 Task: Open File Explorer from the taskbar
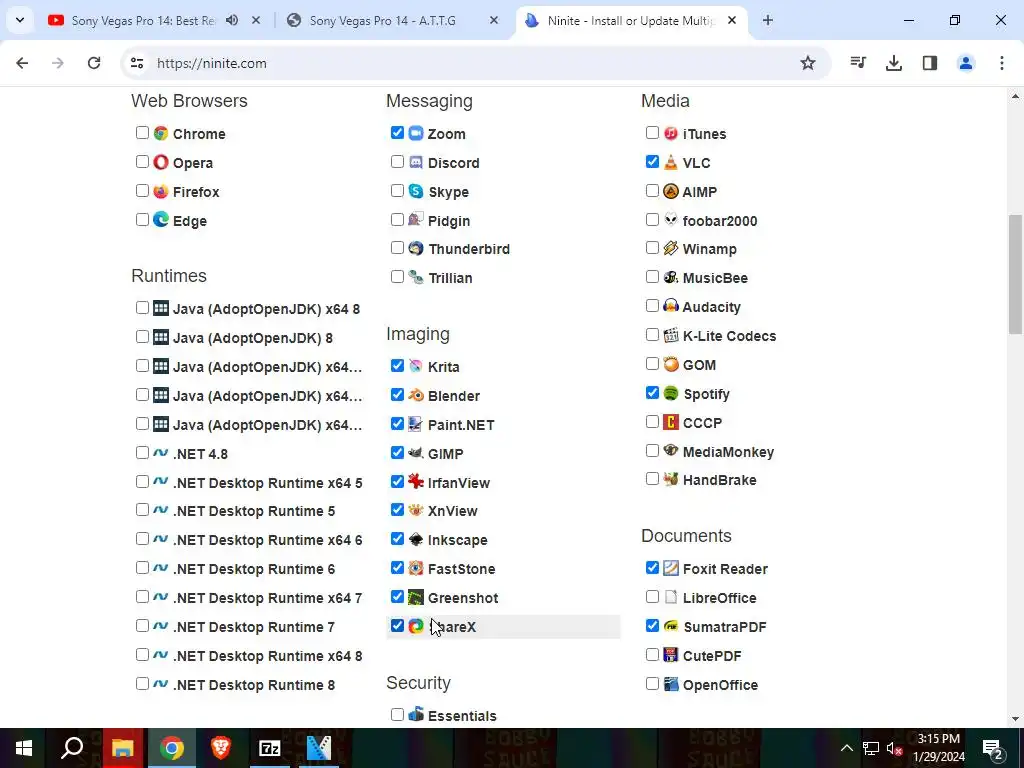tap(123, 748)
